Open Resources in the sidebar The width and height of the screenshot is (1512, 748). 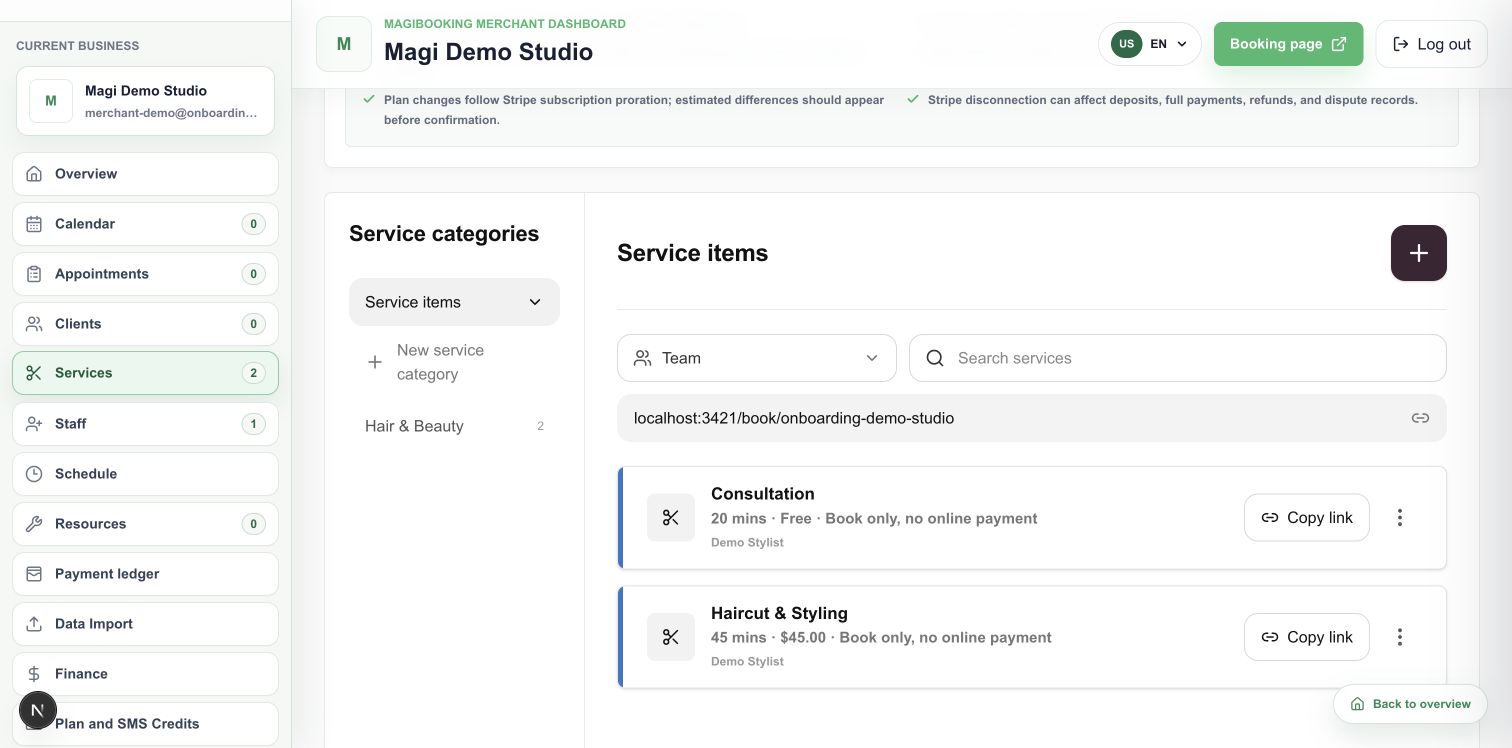(145, 524)
